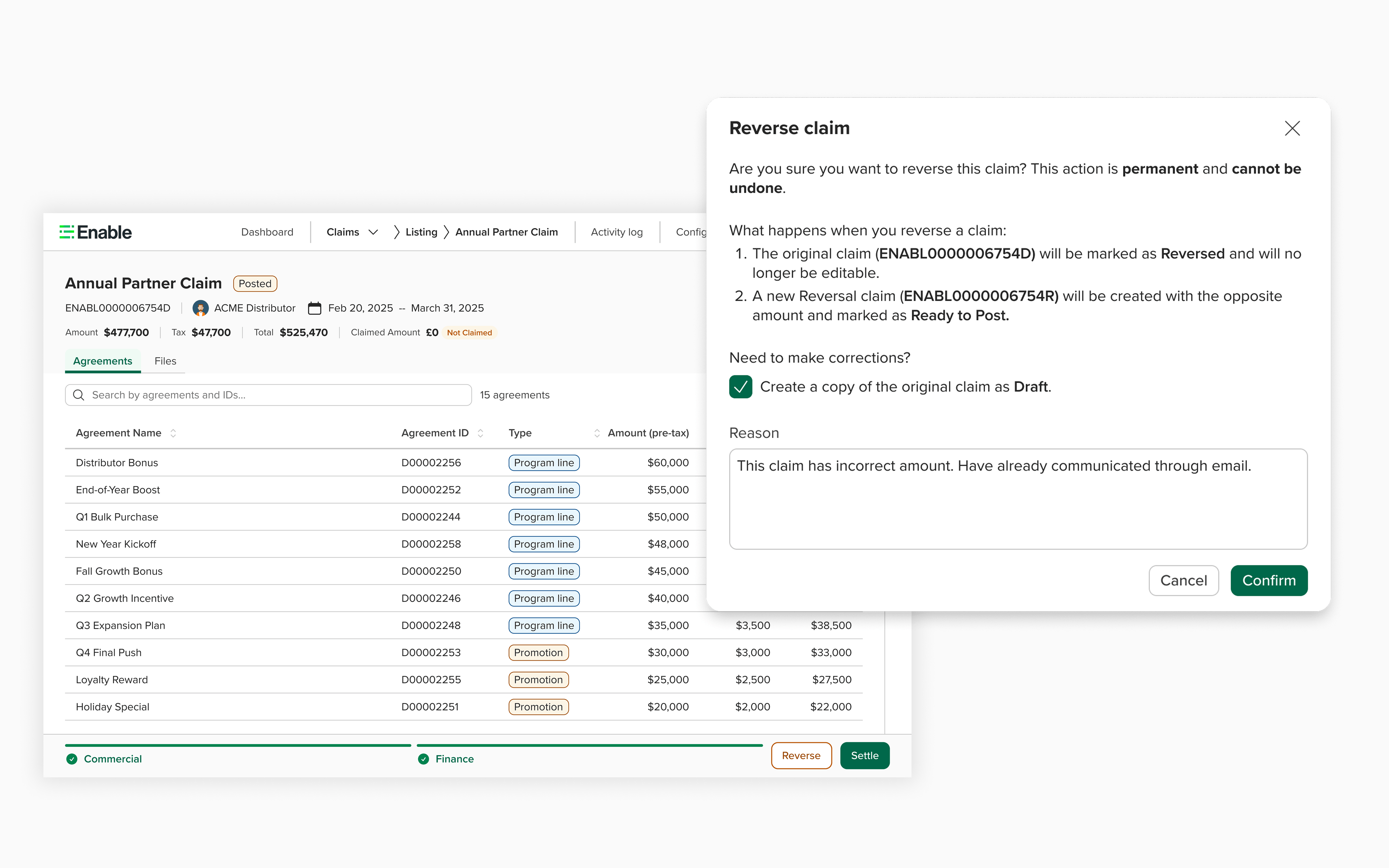Image resolution: width=1389 pixels, height=868 pixels.
Task: Click Promotion tag on Loyalty Reward row
Action: click(x=538, y=680)
